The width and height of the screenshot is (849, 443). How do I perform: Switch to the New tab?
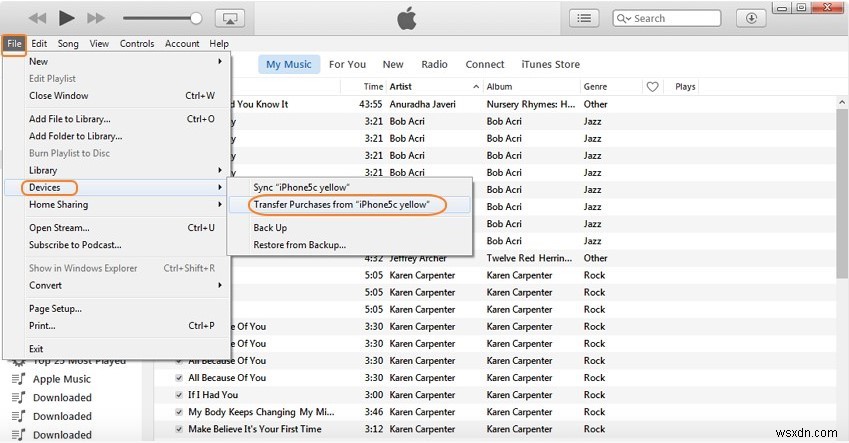pyautogui.click(x=393, y=64)
